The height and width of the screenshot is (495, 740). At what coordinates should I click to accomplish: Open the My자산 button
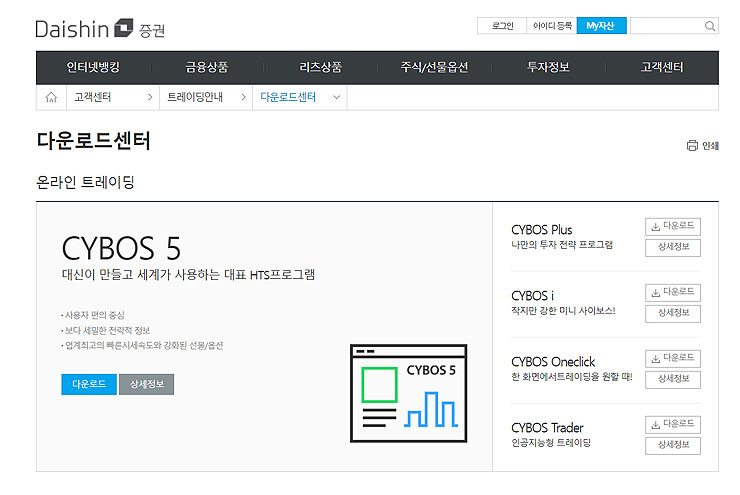click(602, 26)
